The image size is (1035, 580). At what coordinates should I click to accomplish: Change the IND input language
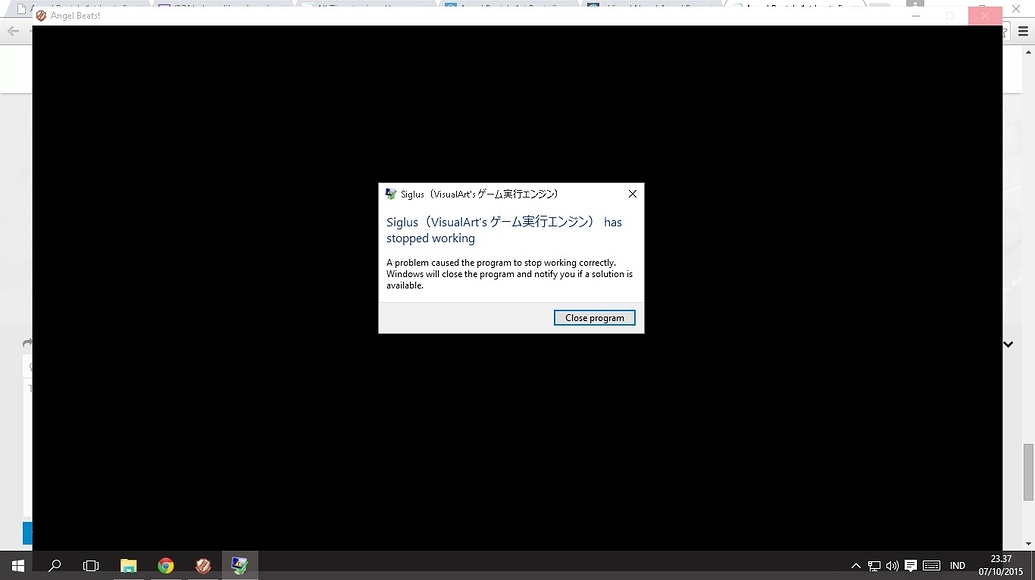point(957,565)
